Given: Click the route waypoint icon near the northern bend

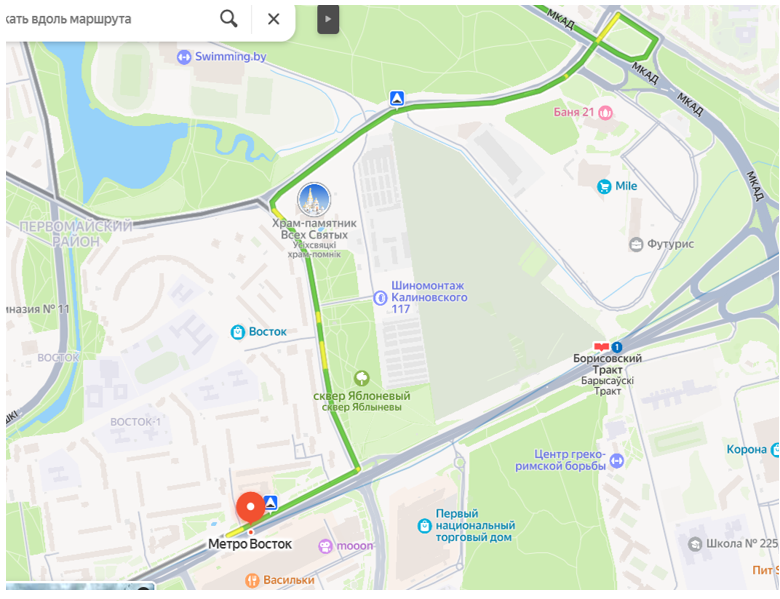Looking at the screenshot, I should tap(396, 98).
